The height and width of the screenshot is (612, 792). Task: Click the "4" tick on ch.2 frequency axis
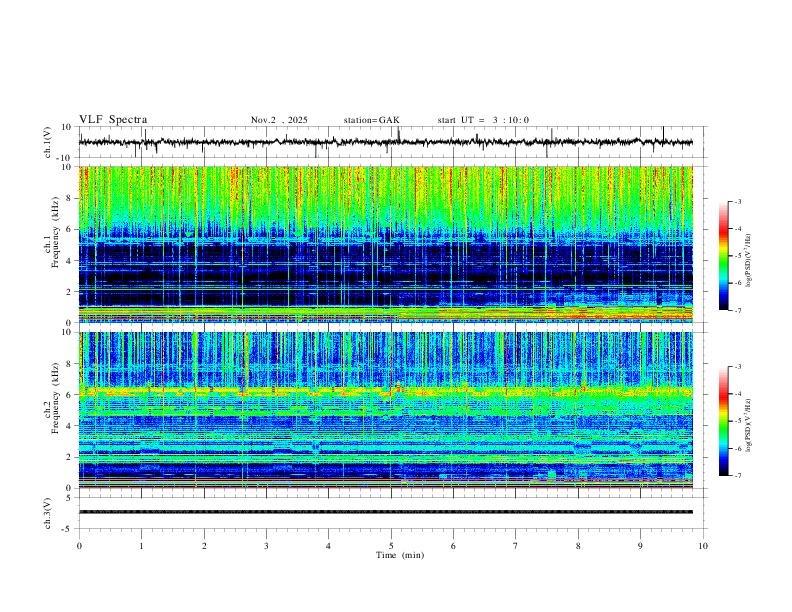(x=70, y=426)
